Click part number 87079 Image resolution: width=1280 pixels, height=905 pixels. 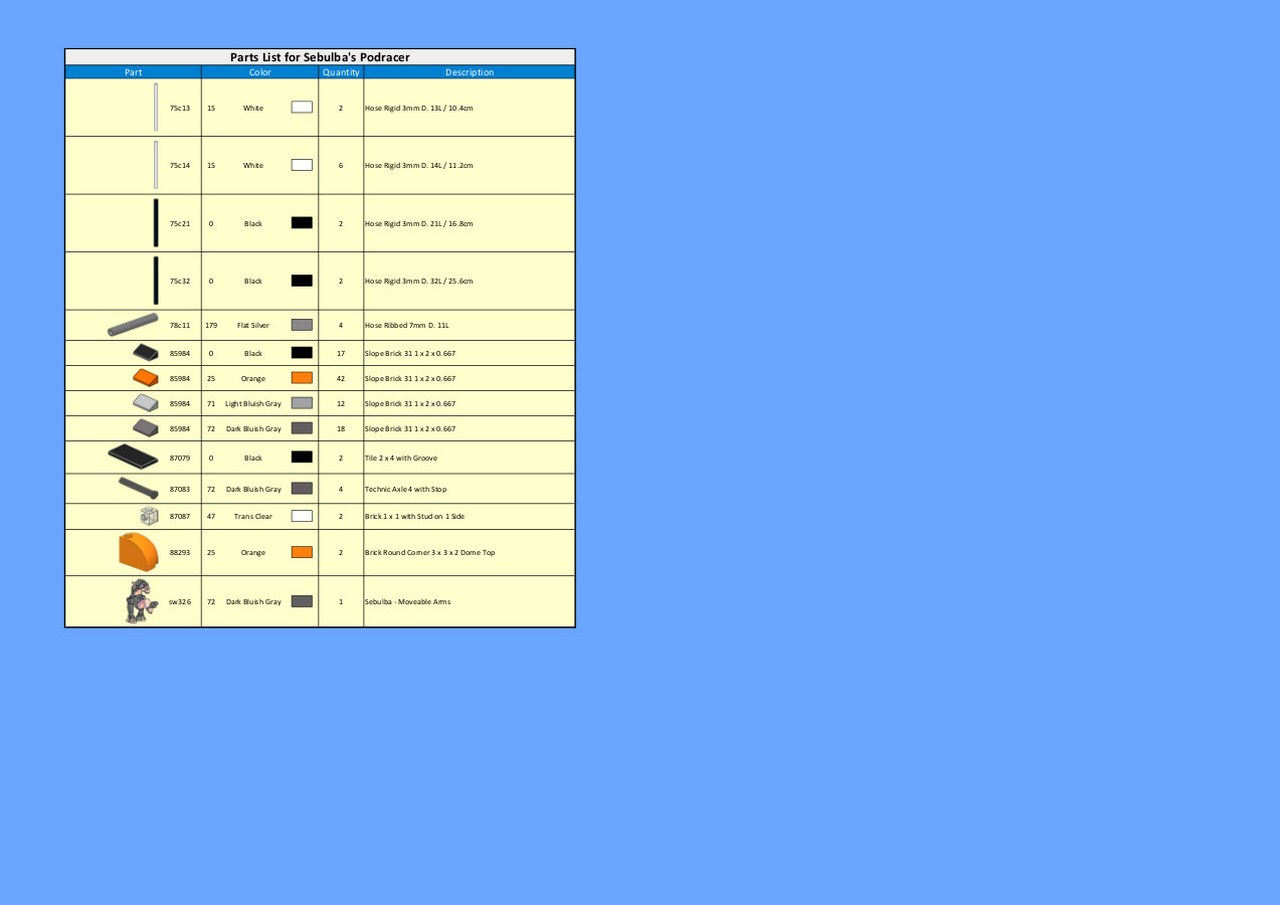coord(180,458)
